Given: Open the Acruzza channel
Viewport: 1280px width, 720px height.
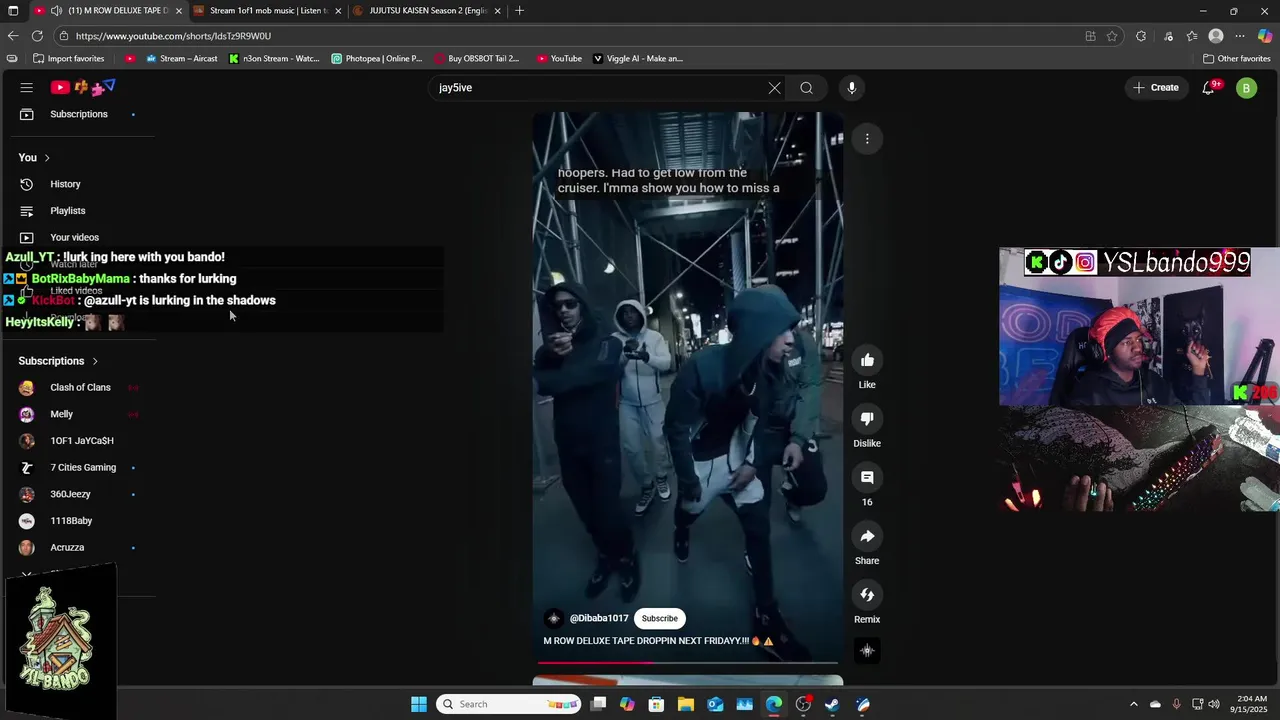Looking at the screenshot, I should (x=67, y=548).
